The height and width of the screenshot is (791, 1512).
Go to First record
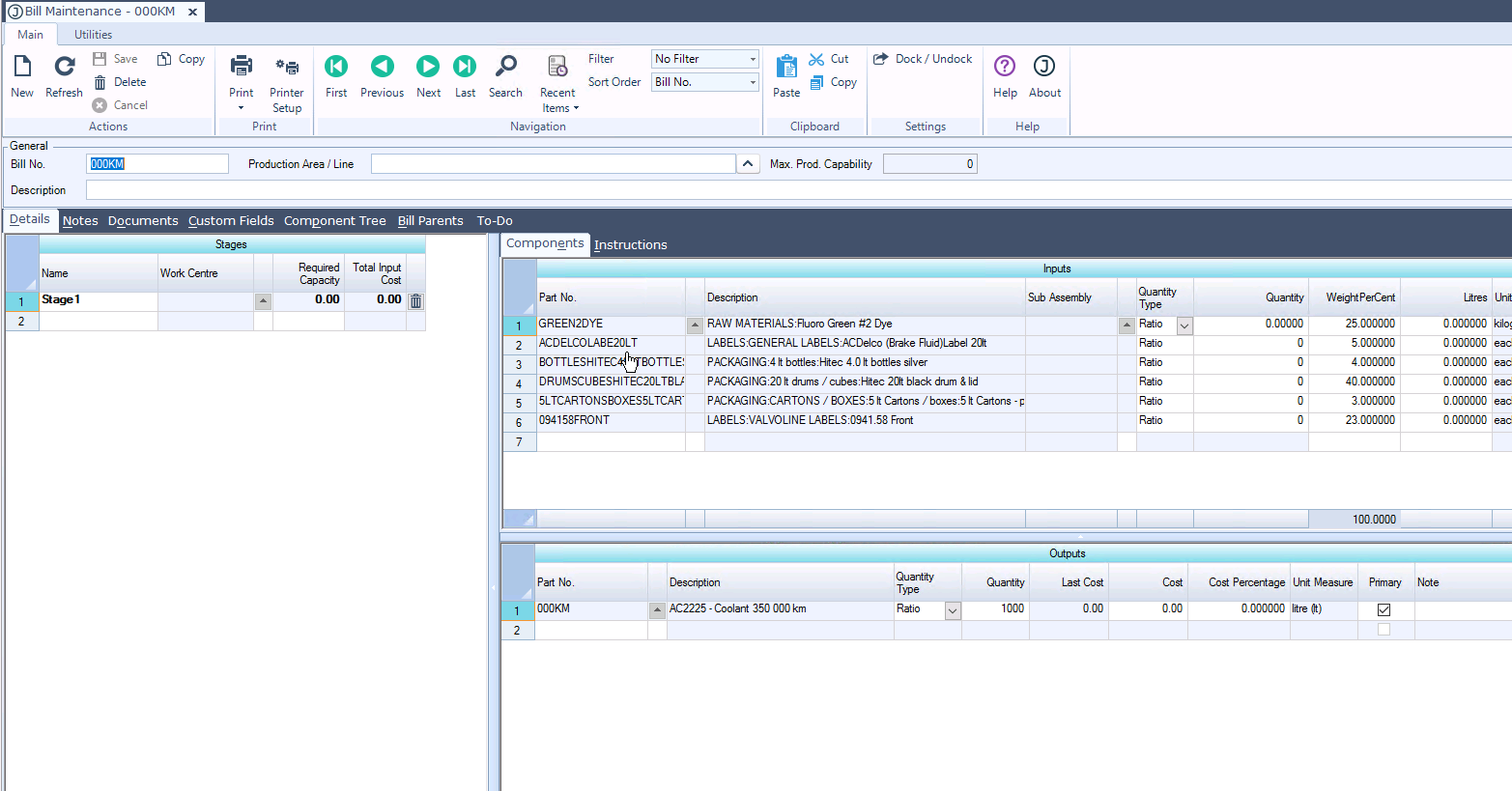pos(336,67)
